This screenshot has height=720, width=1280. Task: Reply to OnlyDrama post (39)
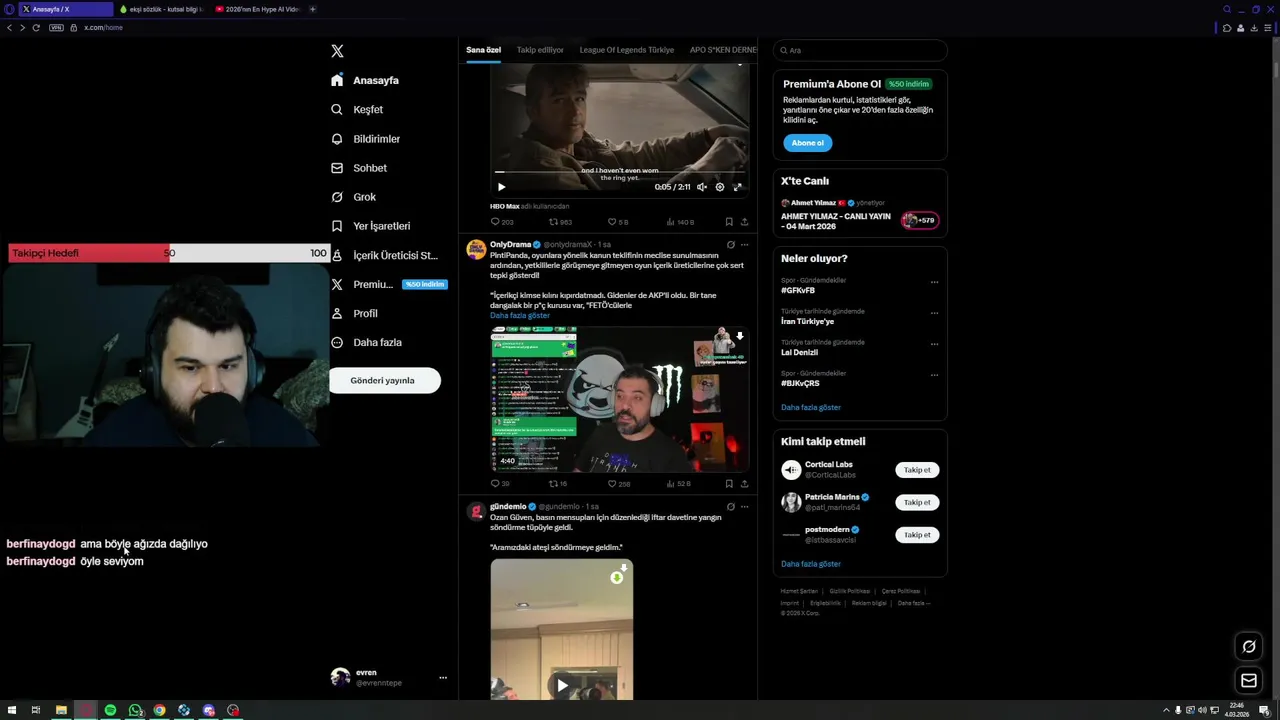point(500,484)
